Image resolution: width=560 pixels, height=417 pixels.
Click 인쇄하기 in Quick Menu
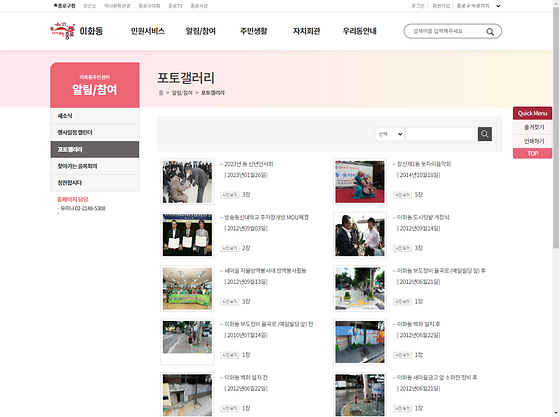click(x=532, y=141)
